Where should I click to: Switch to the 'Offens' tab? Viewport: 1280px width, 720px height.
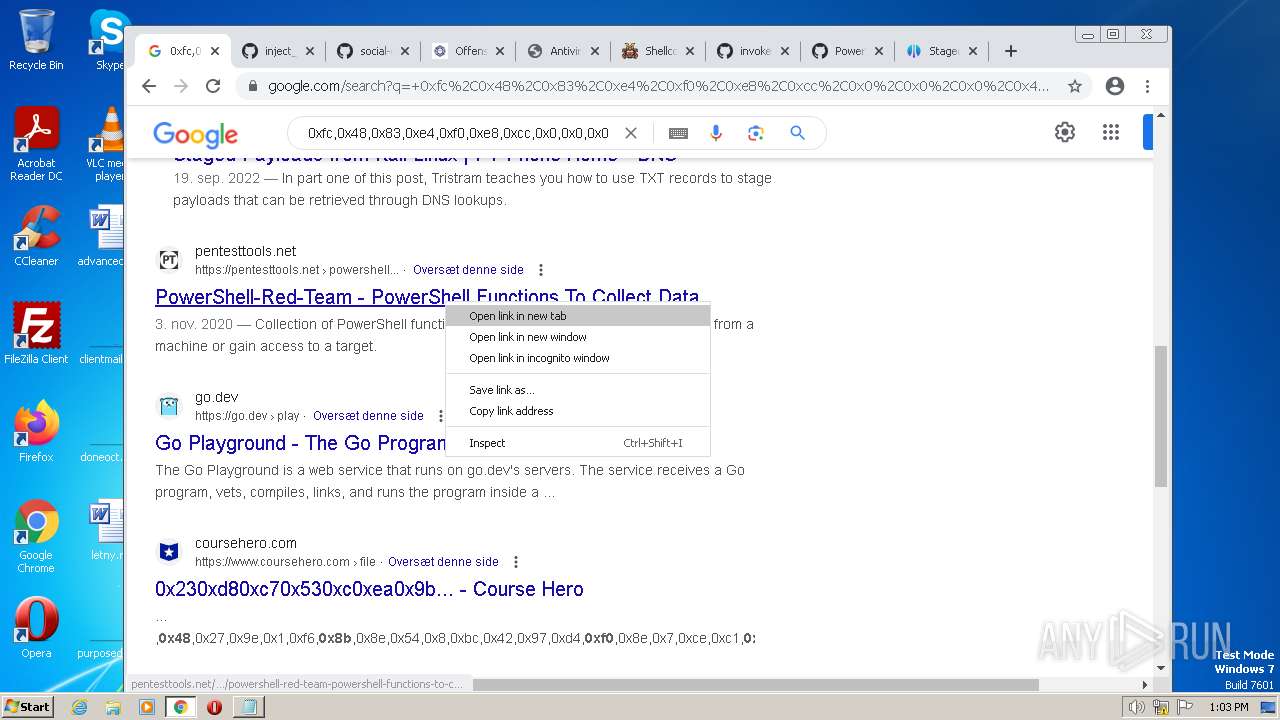tap(468, 51)
